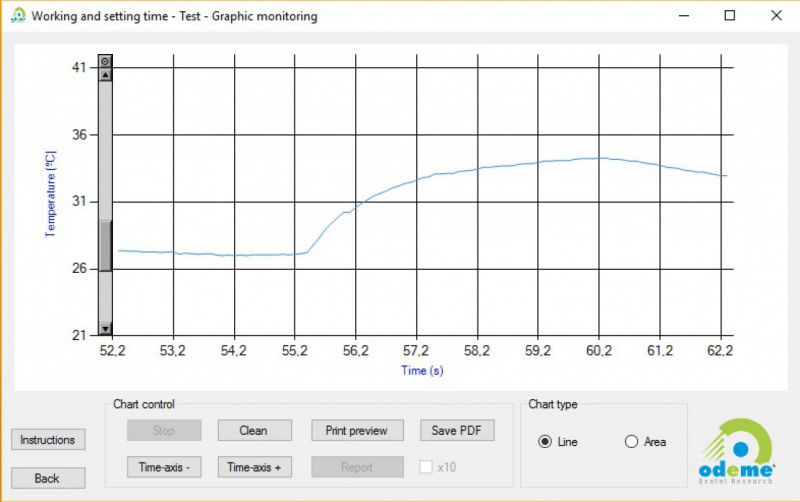The height and width of the screenshot is (502, 800).
Task: Click Save PDF button
Action: [457, 430]
